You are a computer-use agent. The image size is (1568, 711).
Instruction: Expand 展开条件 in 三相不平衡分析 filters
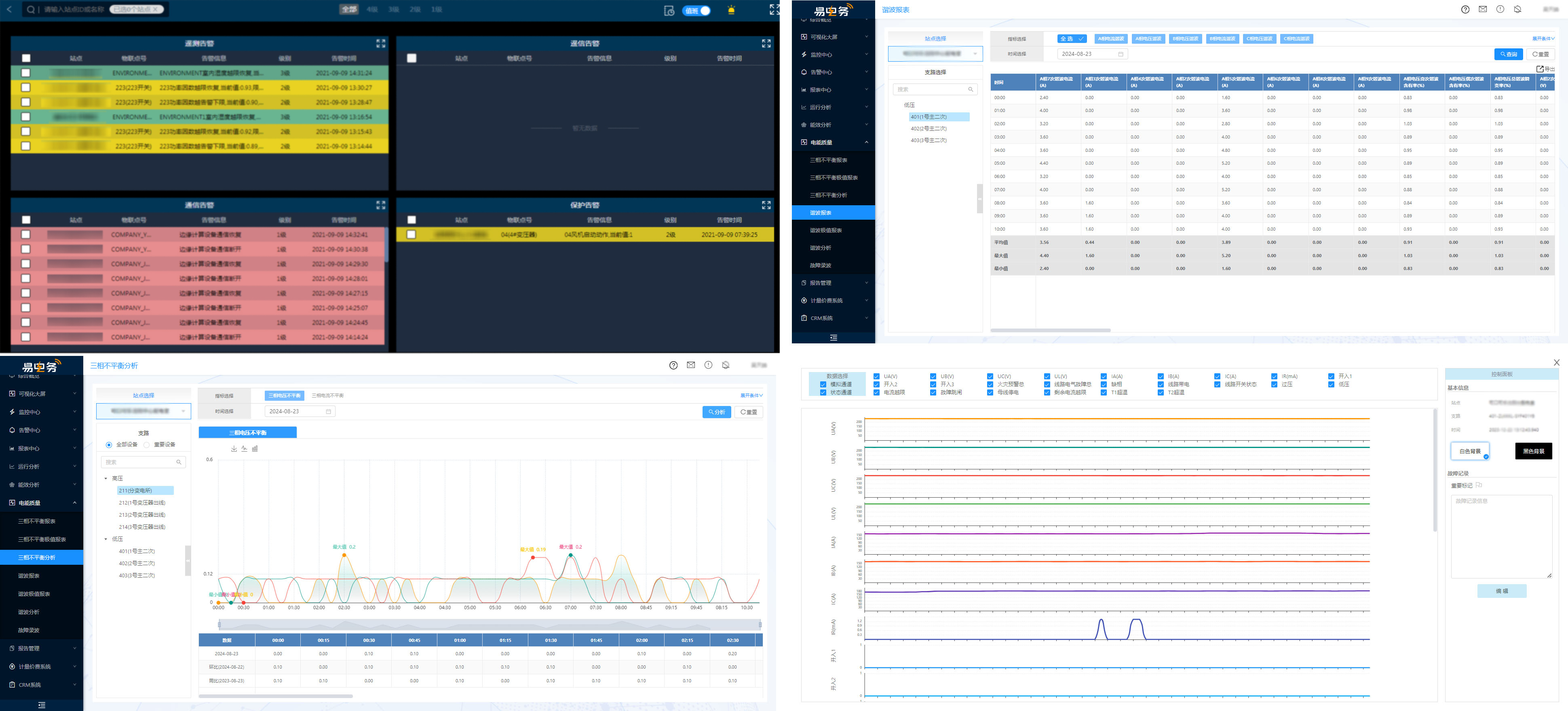click(x=751, y=395)
